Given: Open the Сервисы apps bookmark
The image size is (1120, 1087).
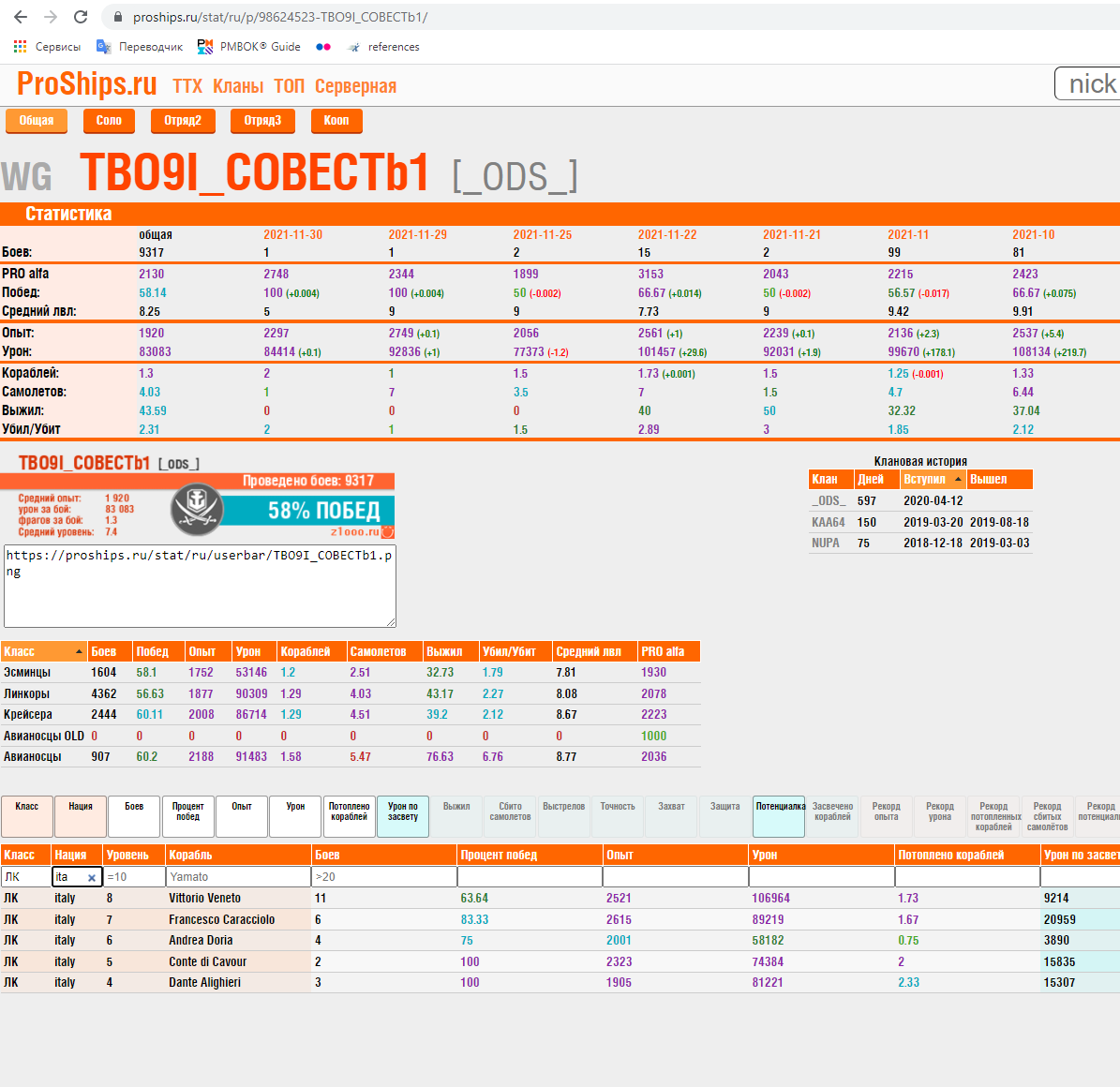Looking at the screenshot, I should pos(47,47).
